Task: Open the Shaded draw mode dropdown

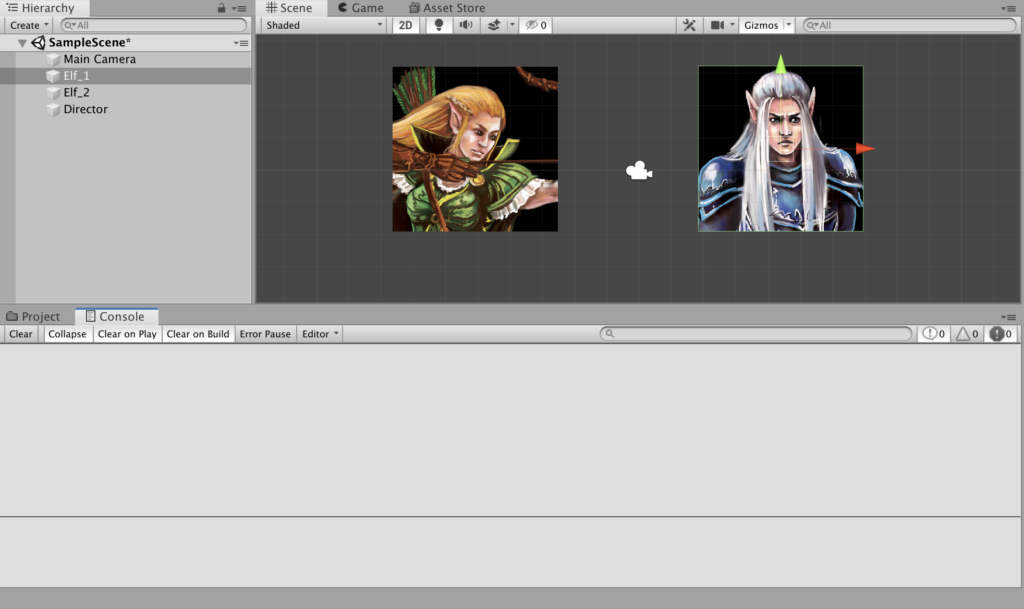Action: [320, 25]
